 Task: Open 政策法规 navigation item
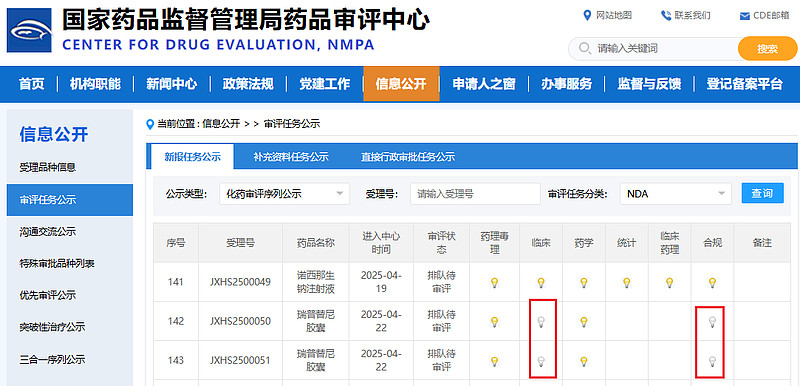(x=248, y=84)
